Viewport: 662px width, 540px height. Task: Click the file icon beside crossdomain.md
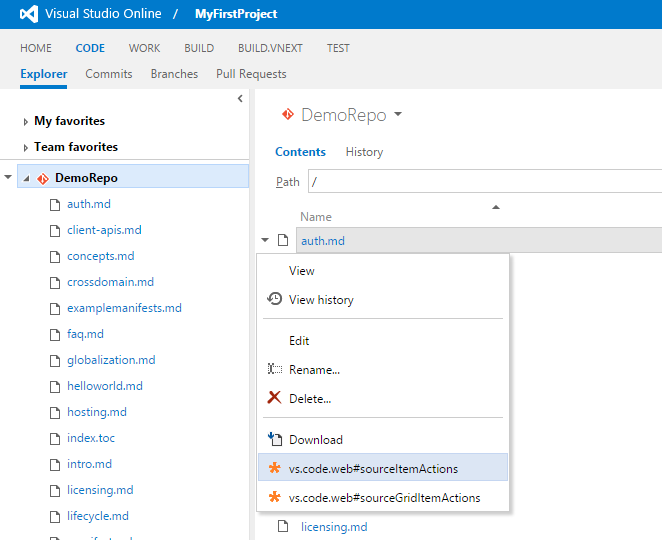pos(55,283)
